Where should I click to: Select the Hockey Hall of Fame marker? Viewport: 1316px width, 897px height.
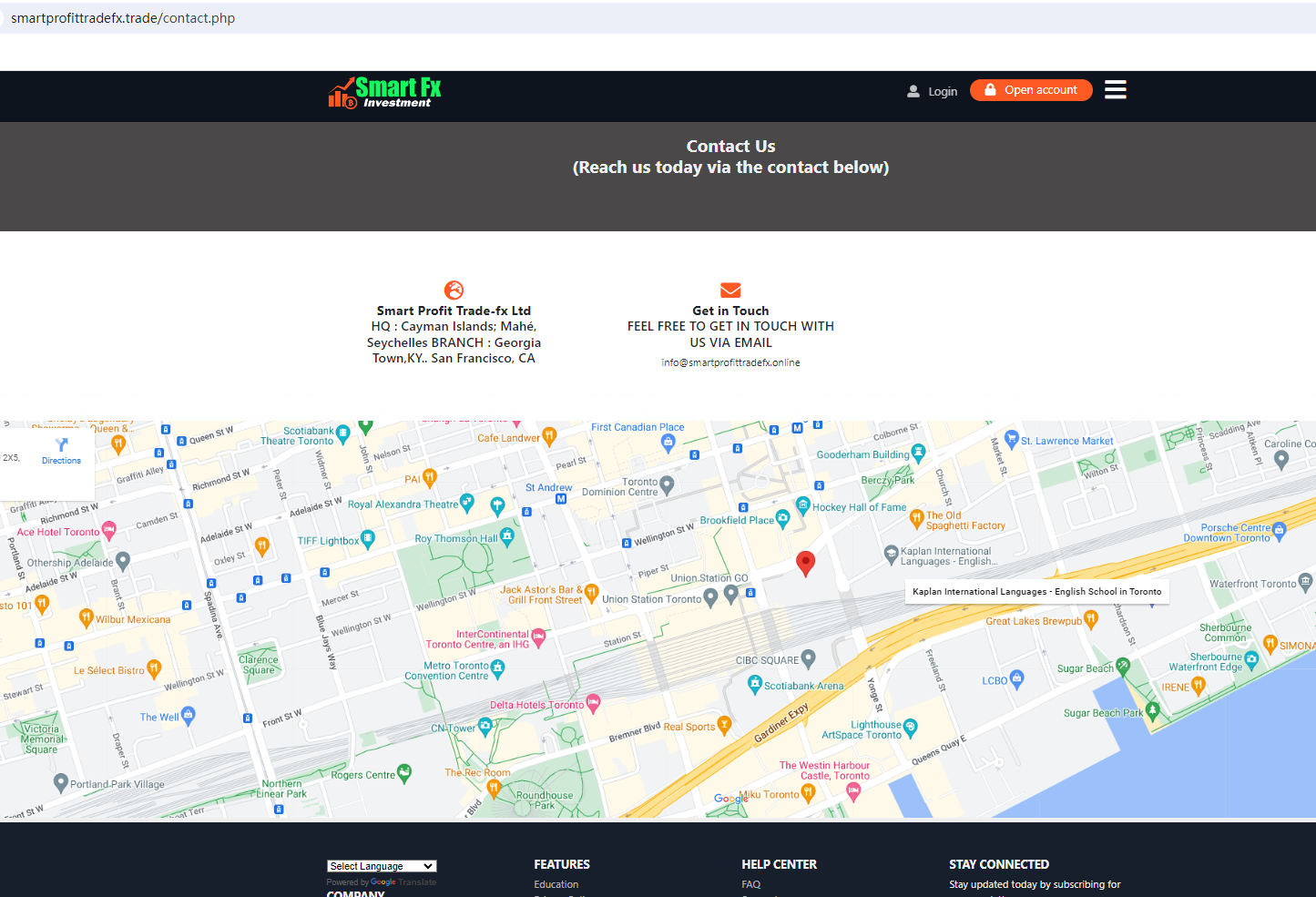pos(802,505)
